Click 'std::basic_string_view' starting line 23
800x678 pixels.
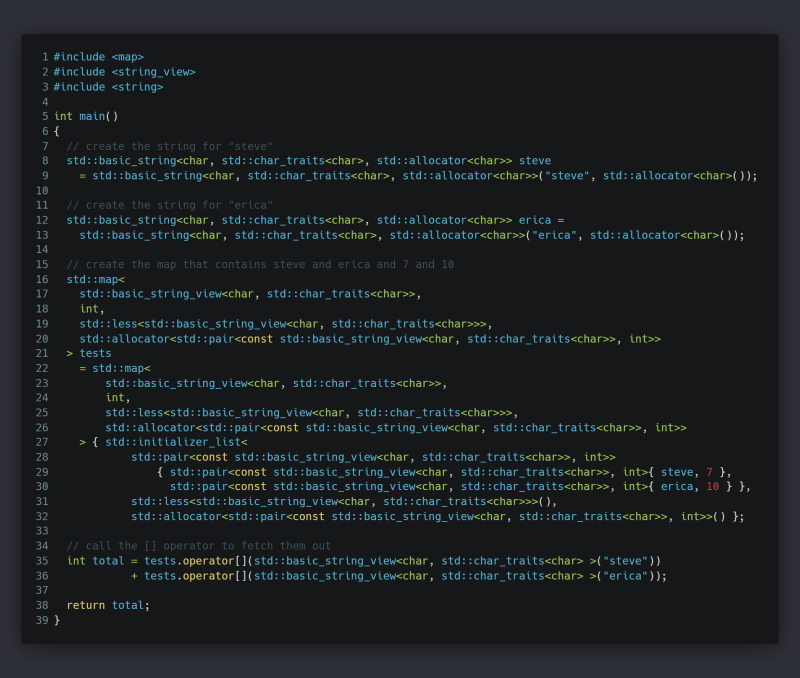(x=177, y=384)
